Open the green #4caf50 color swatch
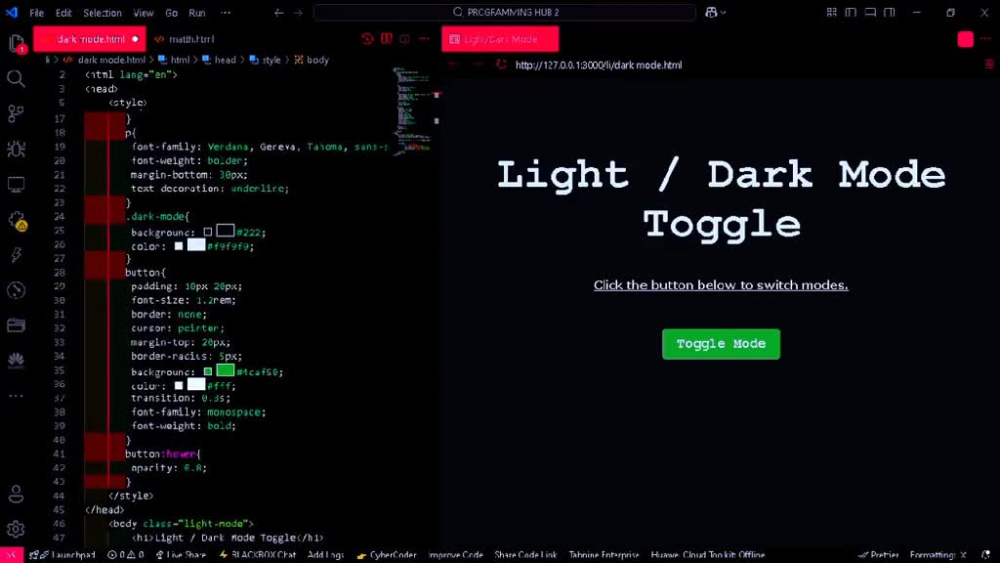1000x563 pixels. [225, 370]
